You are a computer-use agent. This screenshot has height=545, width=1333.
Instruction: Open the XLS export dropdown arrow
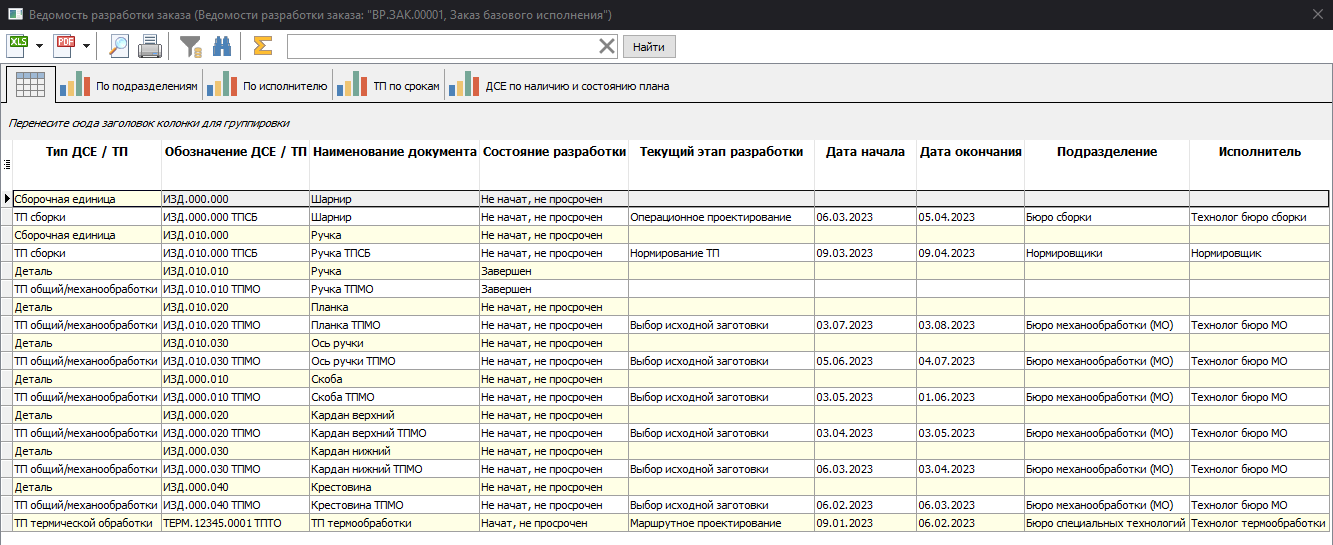(x=39, y=46)
